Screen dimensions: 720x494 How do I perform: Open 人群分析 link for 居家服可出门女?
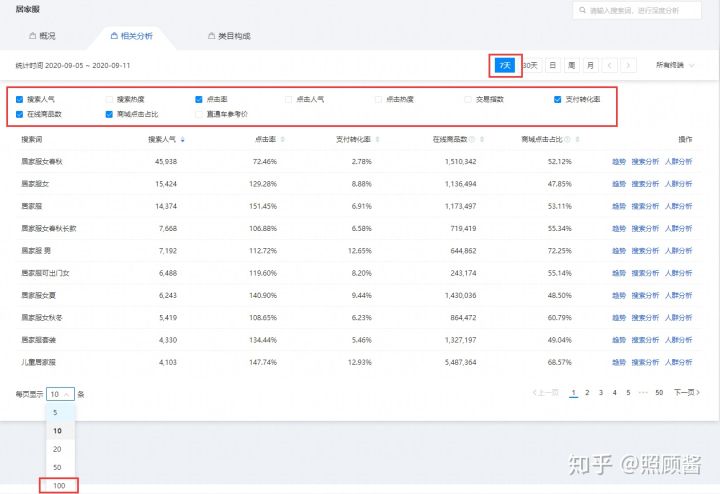click(x=679, y=273)
